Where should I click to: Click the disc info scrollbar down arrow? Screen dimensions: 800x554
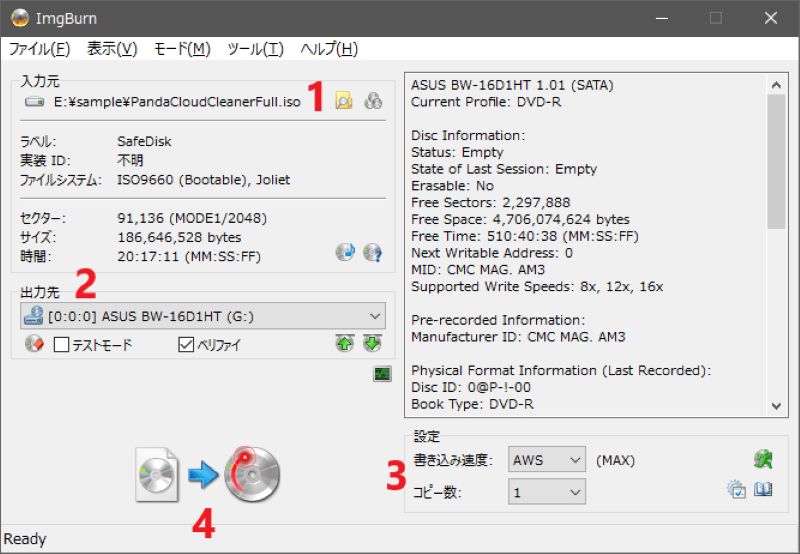[x=776, y=406]
